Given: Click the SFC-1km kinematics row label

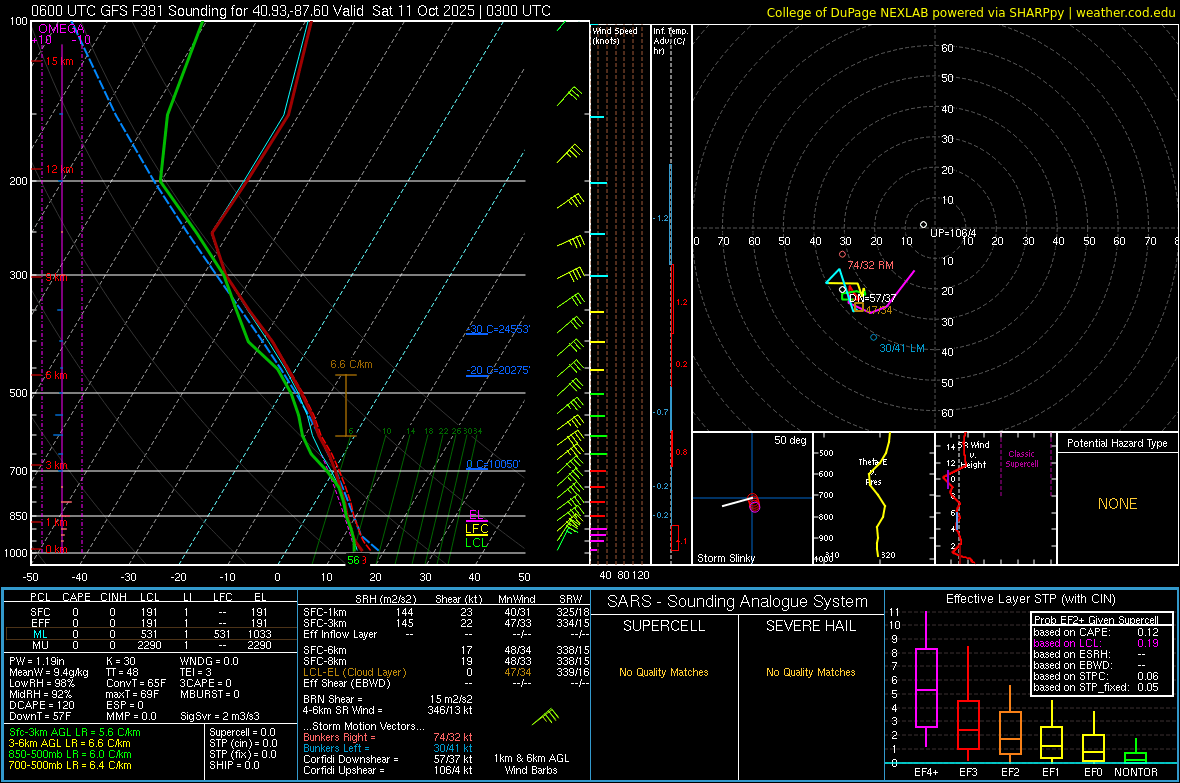Looking at the screenshot, I should [x=325, y=612].
